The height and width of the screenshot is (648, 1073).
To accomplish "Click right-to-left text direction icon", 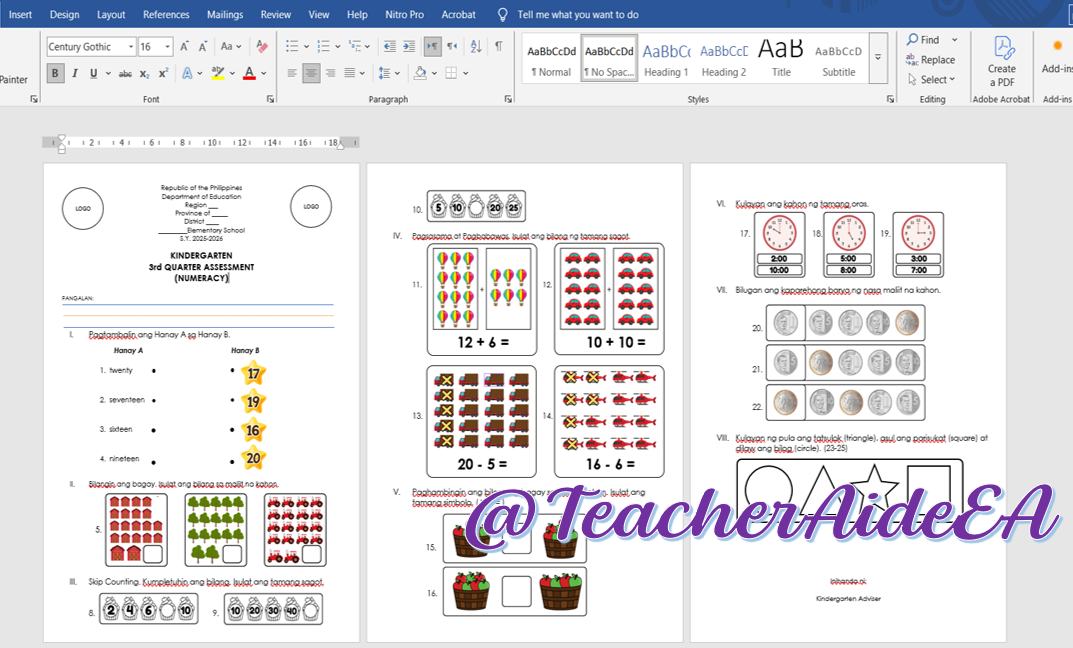I will tap(452, 47).
